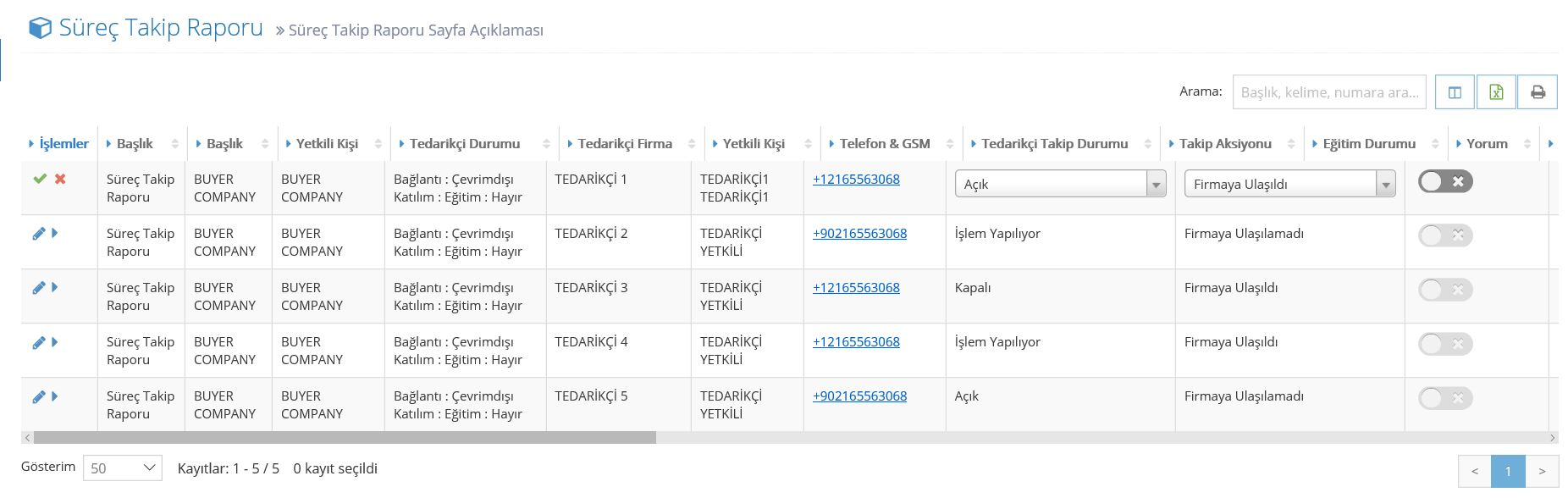
Task: Open Tedarikçi Takip Durumu 'Açık' dropdown
Action: [1060, 184]
